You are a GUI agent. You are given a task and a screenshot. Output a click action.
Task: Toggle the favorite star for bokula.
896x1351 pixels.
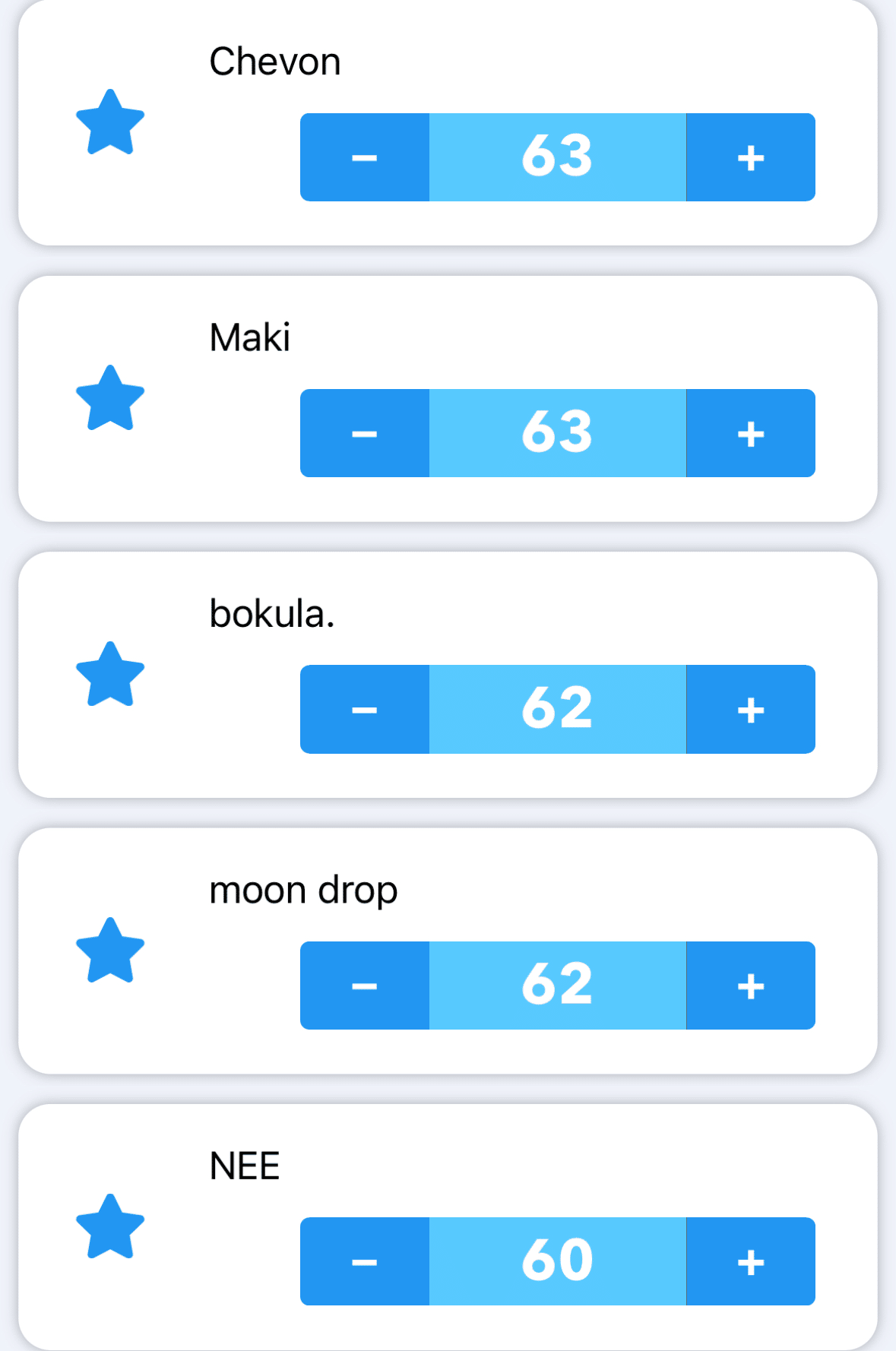pyautogui.click(x=110, y=675)
